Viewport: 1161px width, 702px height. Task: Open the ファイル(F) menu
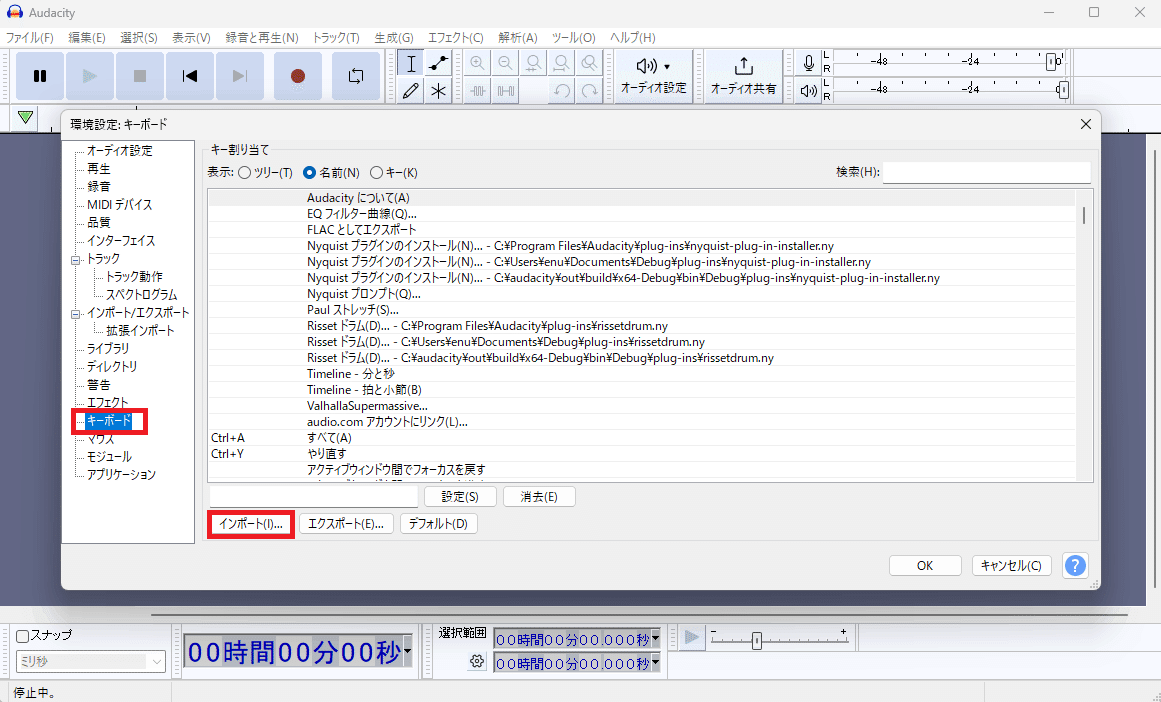tap(30, 38)
